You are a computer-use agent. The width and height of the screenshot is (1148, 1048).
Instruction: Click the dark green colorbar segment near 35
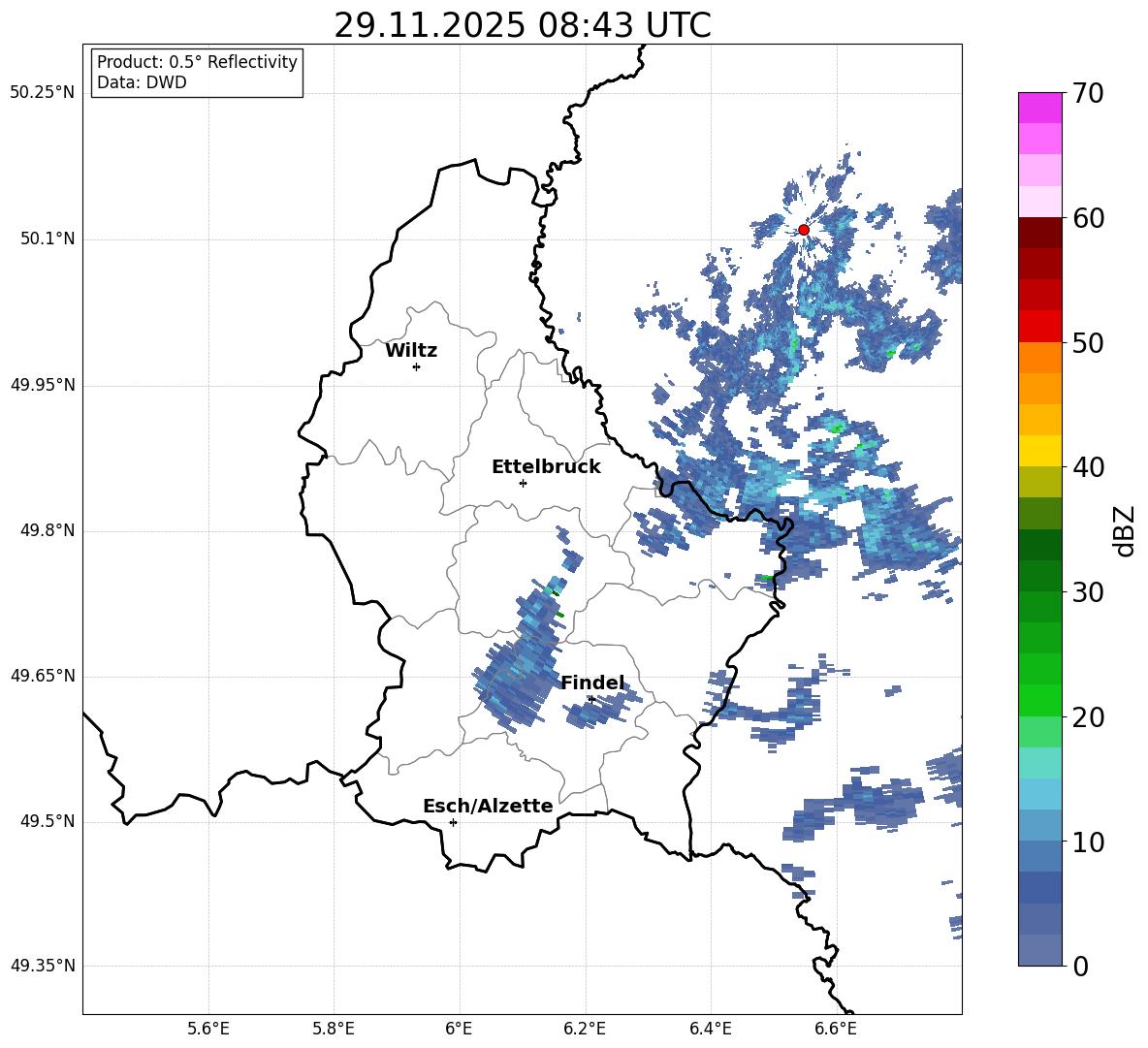pos(1039,545)
